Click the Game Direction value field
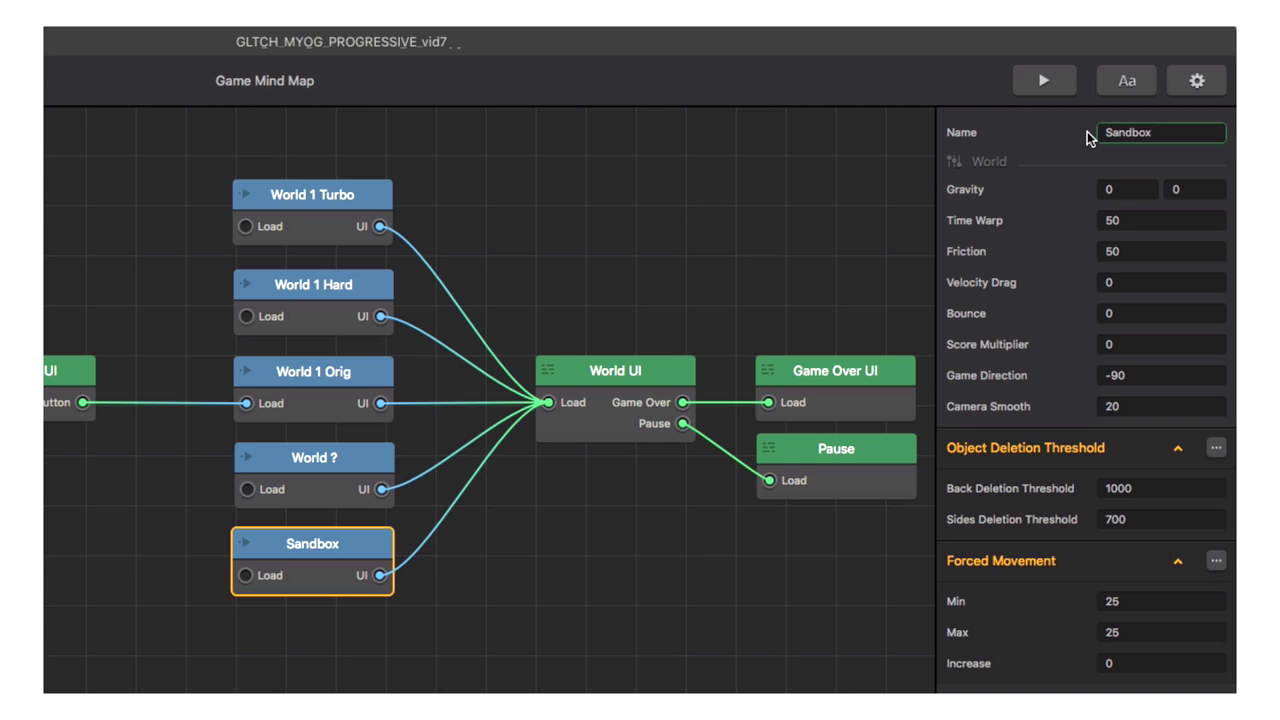The height and width of the screenshot is (720, 1280). pos(1160,376)
